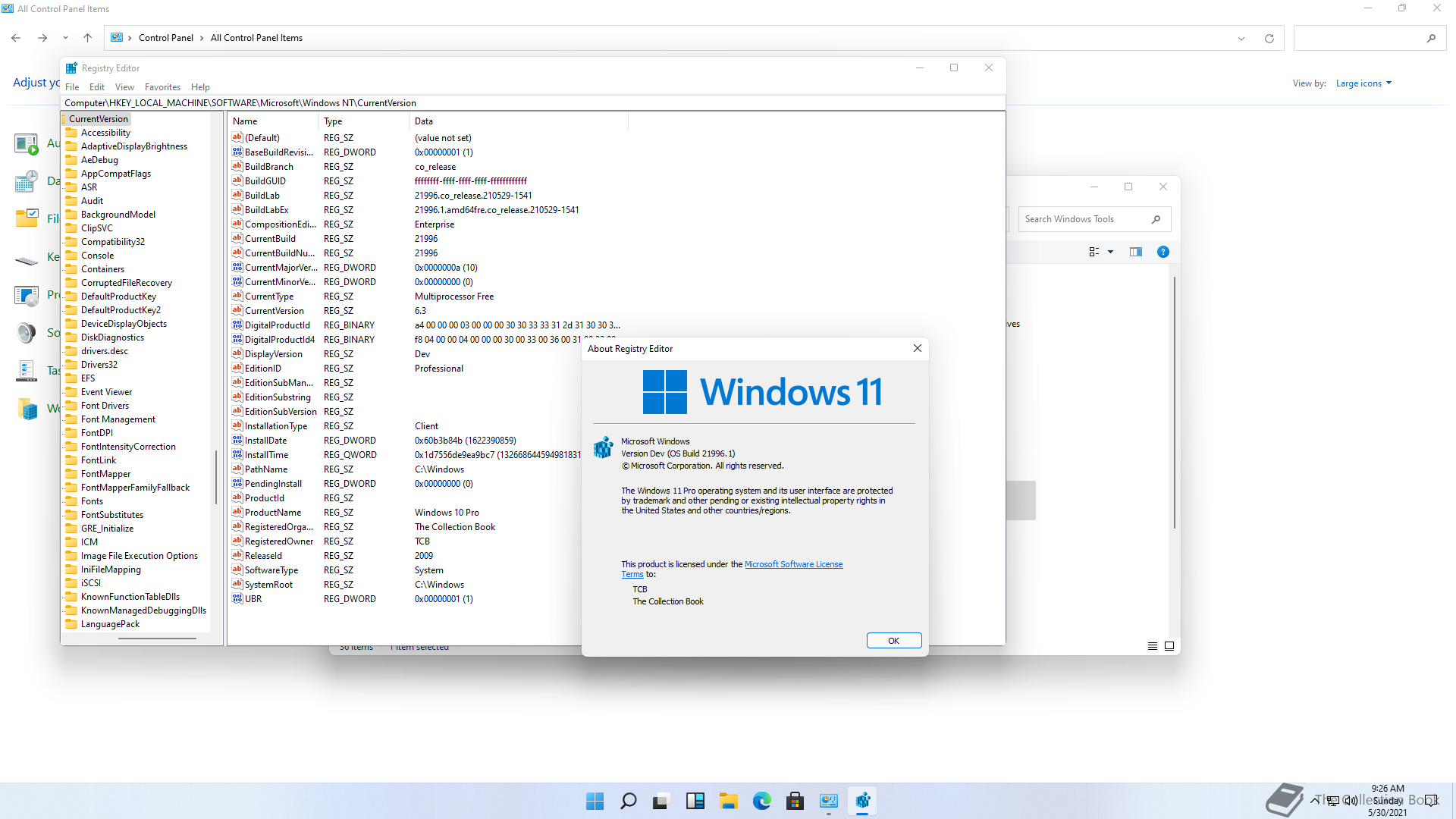Select the DisplayVersion value row
The width and height of the screenshot is (1456, 819).
[x=406, y=354]
